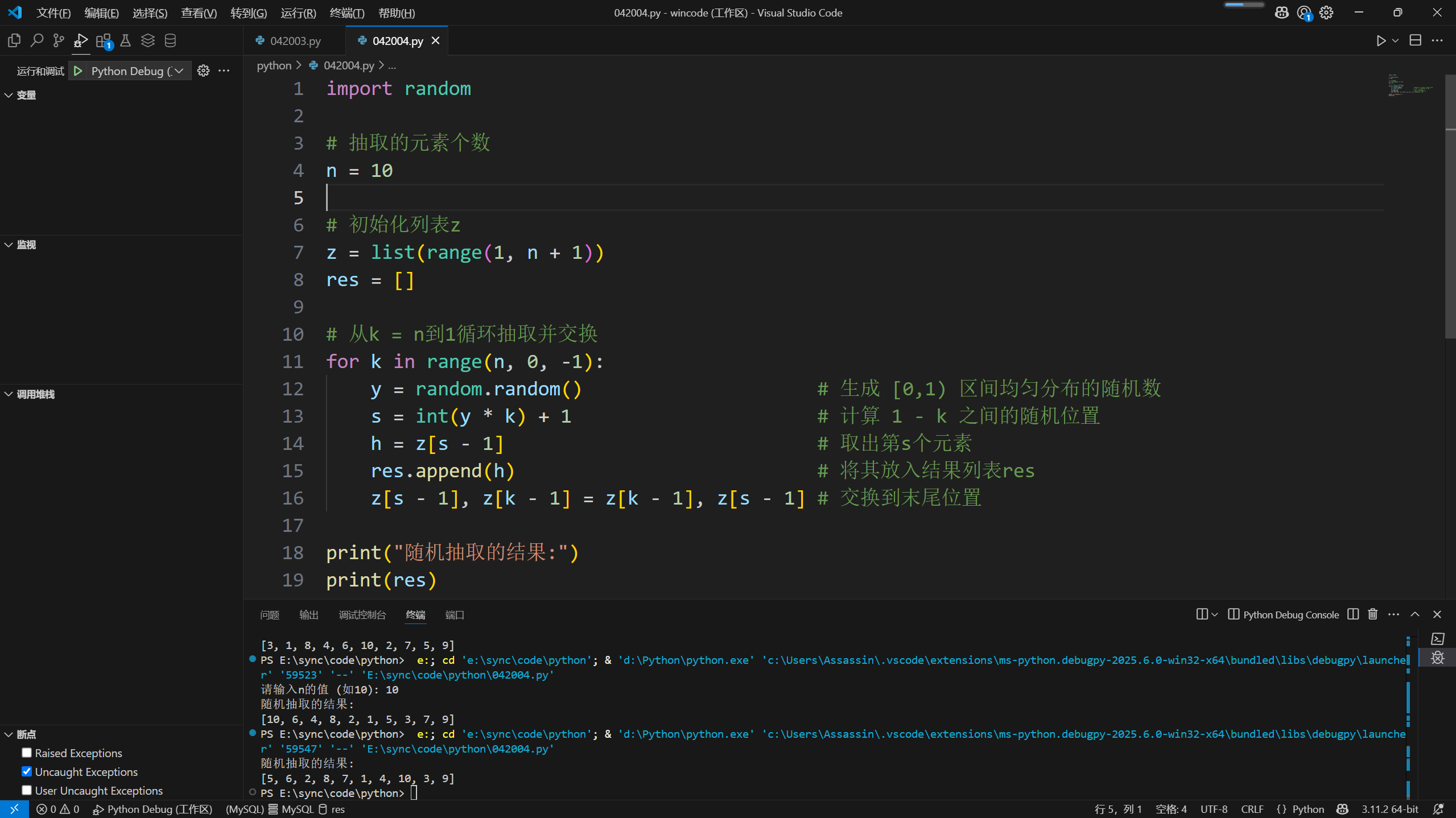This screenshot has height=818, width=1456.
Task: Click the 3.11.2 64-bit interpreter selector
Action: click(1389, 809)
